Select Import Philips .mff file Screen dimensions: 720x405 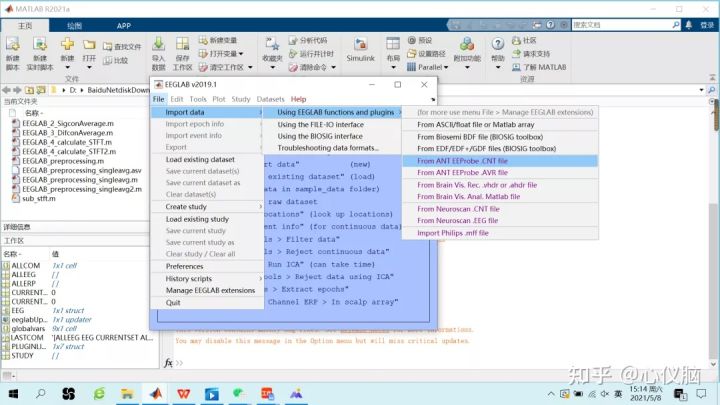click(500, 233)
